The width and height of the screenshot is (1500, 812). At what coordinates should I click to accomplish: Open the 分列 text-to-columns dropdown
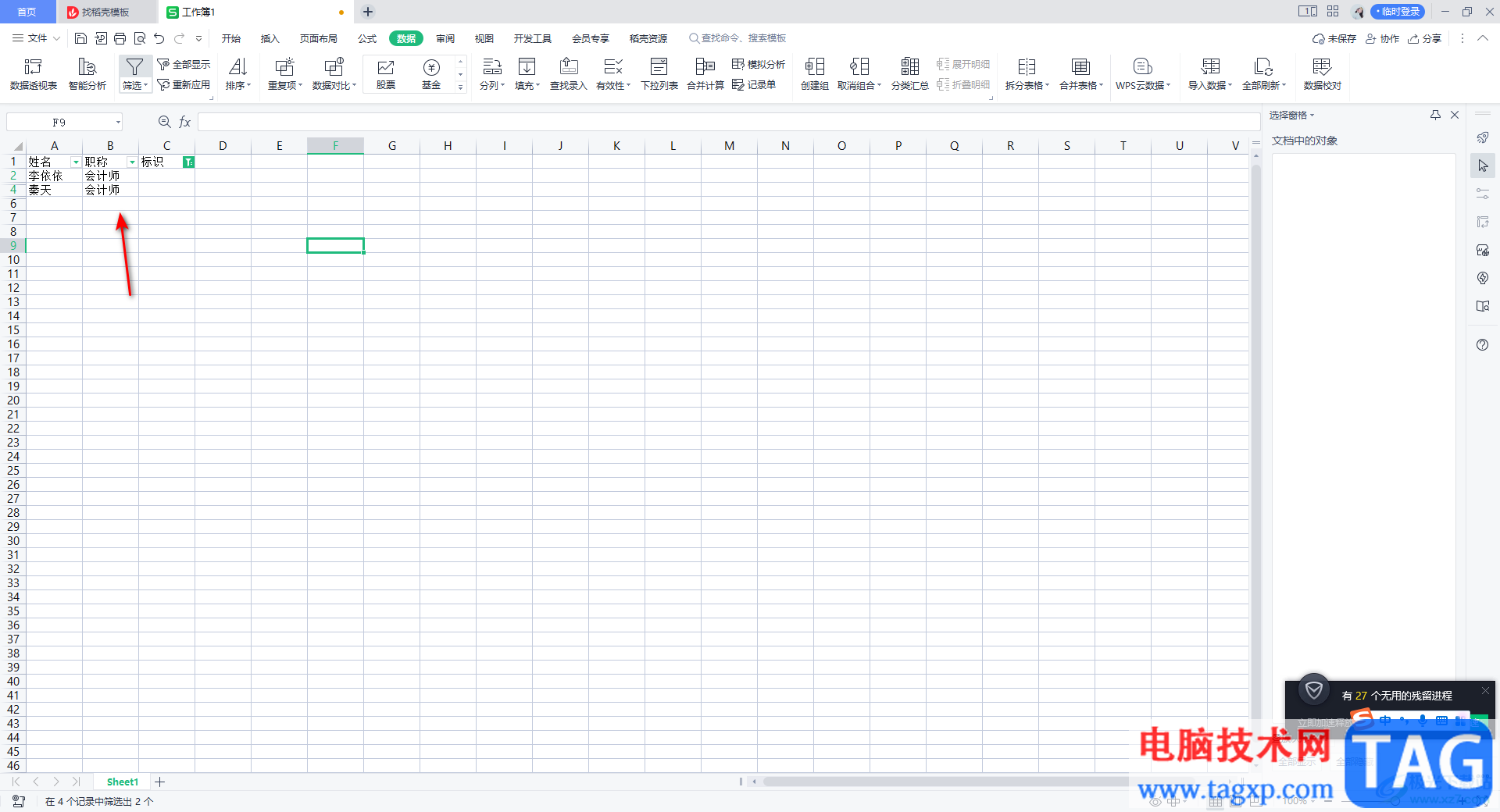pyautogui.click(x=492, y=85)
